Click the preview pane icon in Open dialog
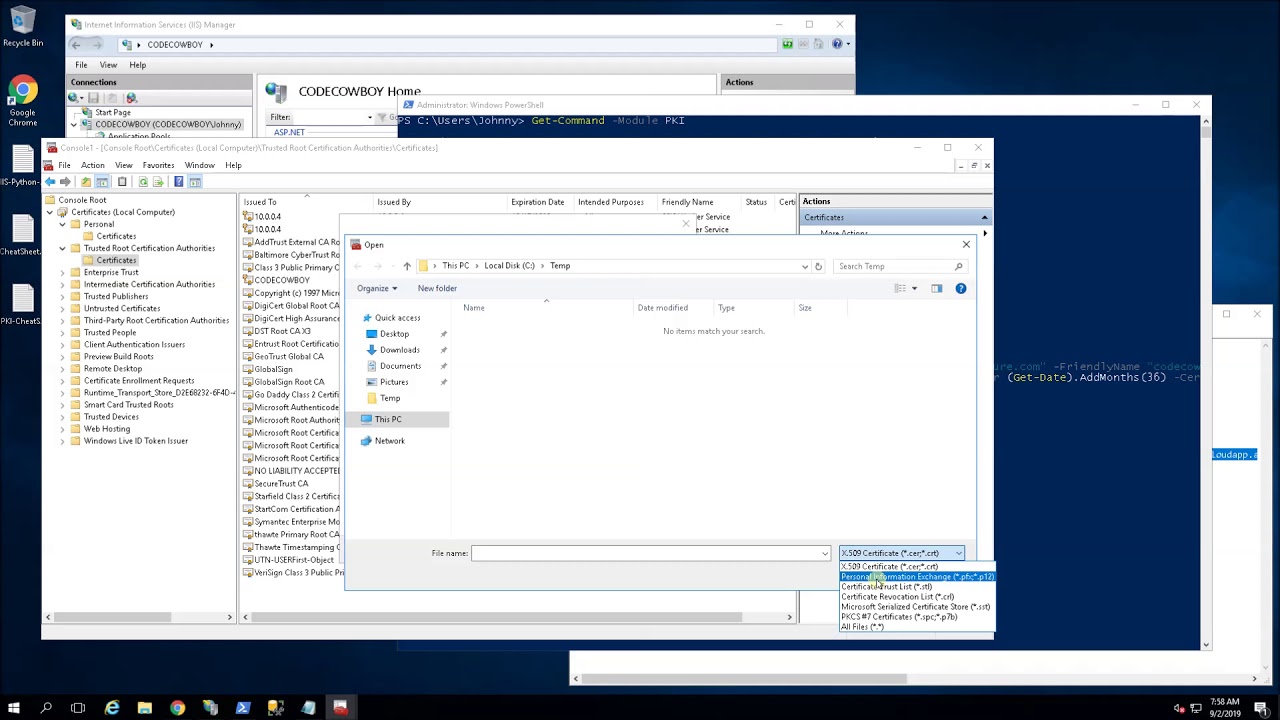The width and height of the screenshot is (1280, 720). [937, 289]
